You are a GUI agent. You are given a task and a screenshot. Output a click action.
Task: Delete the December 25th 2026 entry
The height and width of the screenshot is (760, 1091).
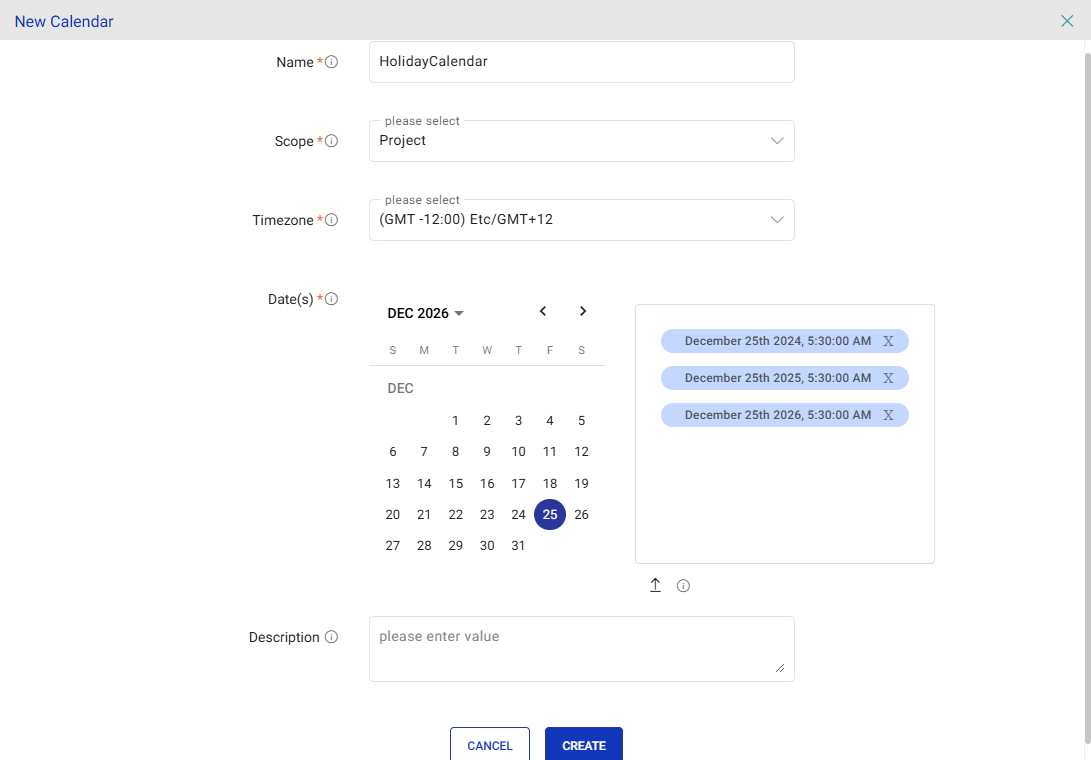click(888, 415)
